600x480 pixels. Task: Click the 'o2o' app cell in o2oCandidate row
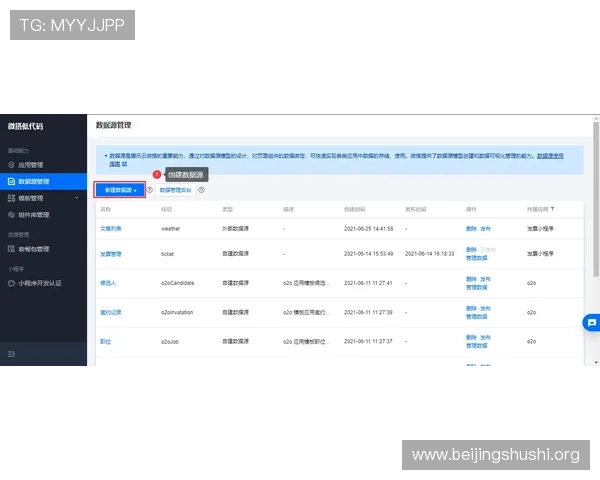coord(531,283)
